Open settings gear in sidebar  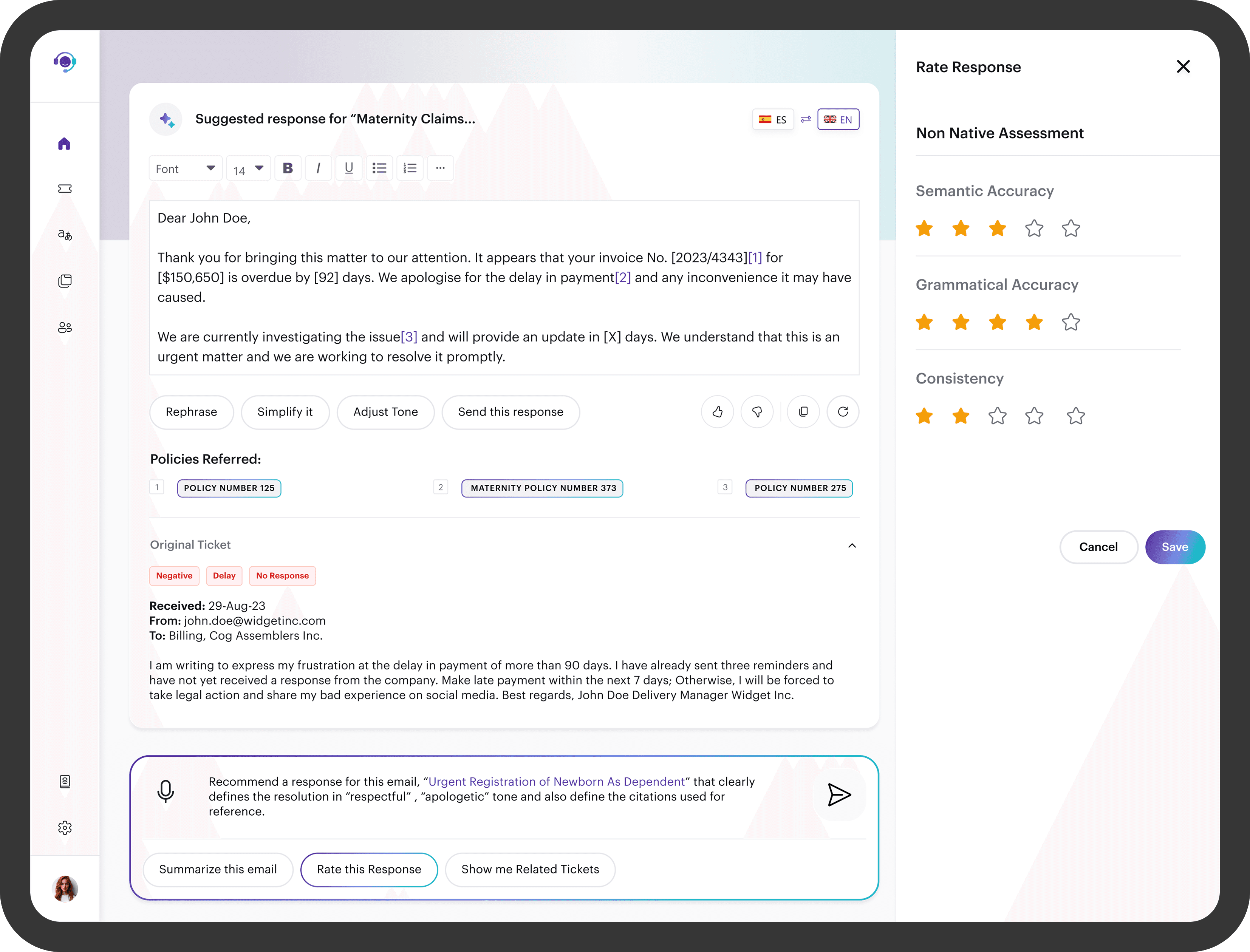[x=65, y=828]
